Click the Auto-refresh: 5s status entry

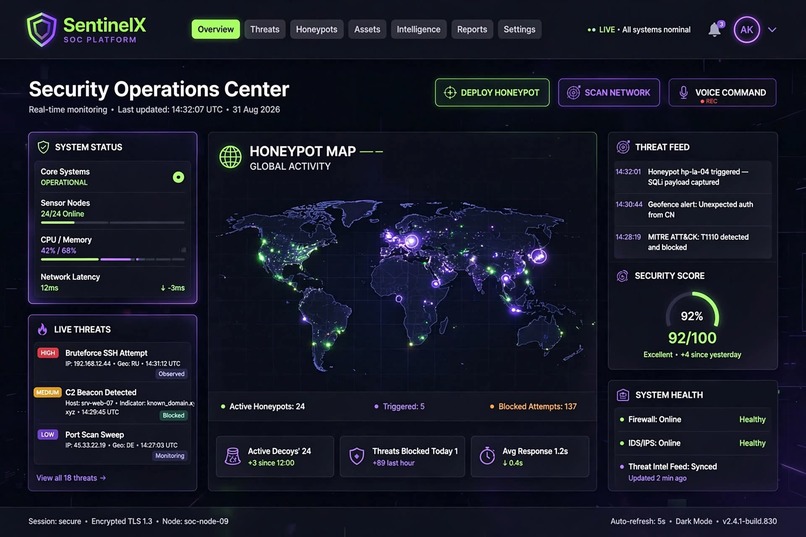click(638, 521)
